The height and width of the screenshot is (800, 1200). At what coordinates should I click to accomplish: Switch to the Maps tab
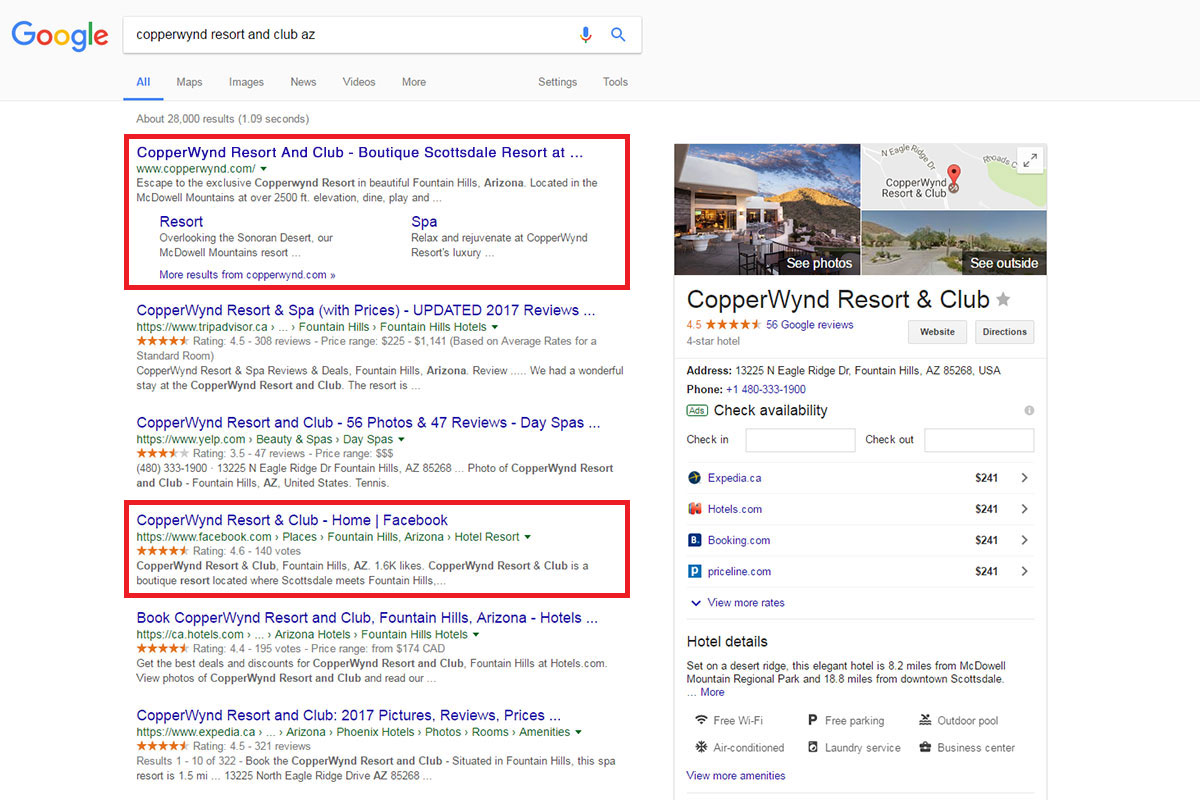pos(189,82)
